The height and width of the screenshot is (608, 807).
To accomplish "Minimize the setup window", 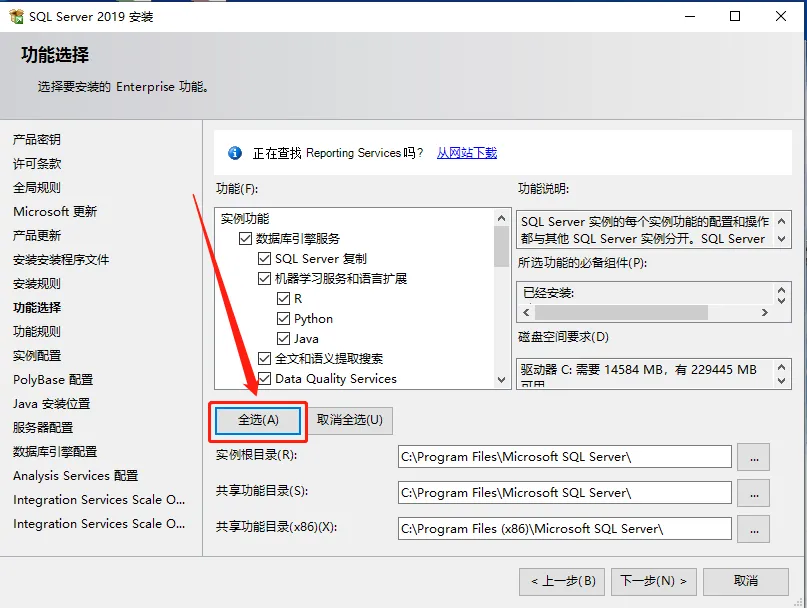I will coord(690,16).
